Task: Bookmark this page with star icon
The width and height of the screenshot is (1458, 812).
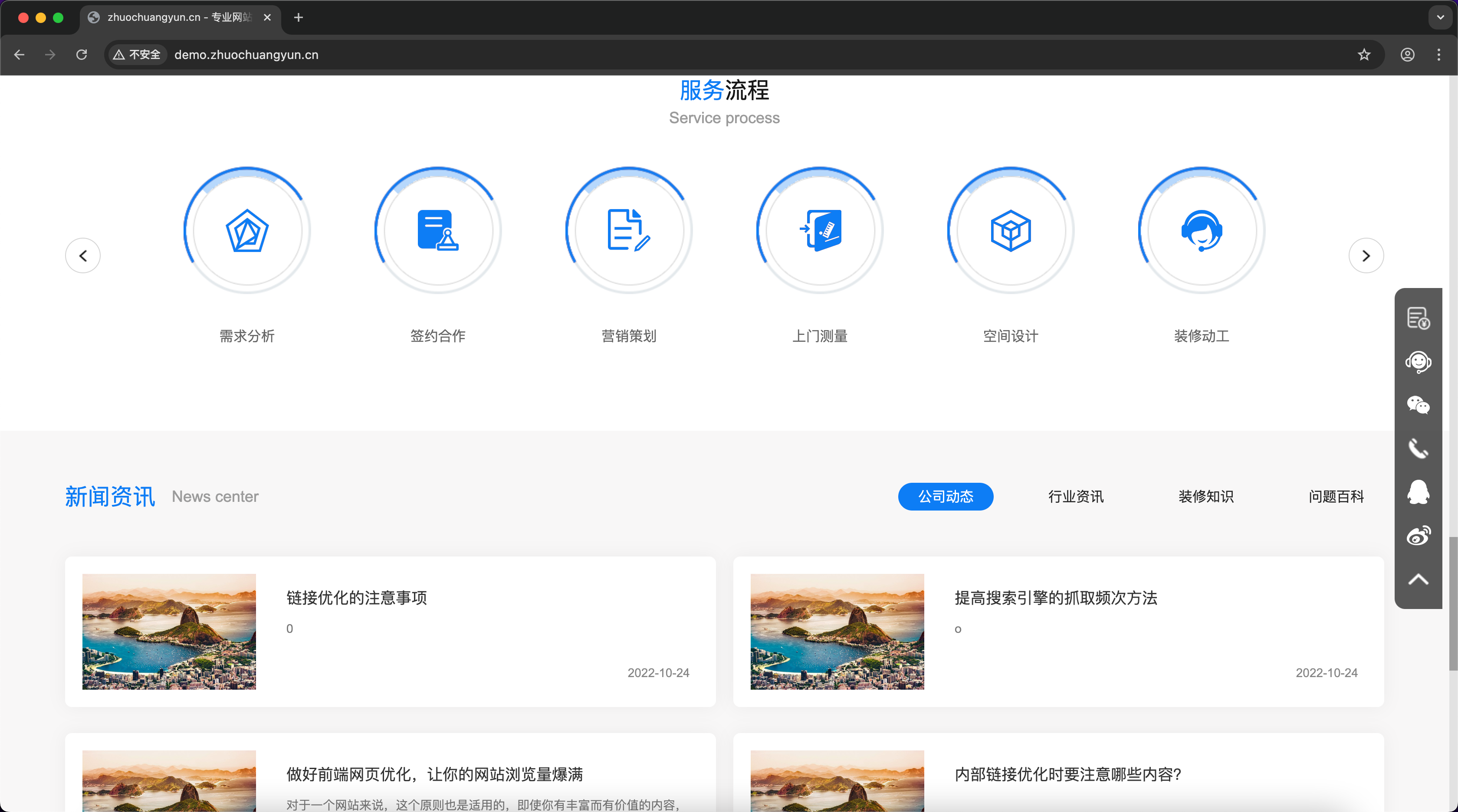Action: pyautogui.click(x=1364, y=54)
